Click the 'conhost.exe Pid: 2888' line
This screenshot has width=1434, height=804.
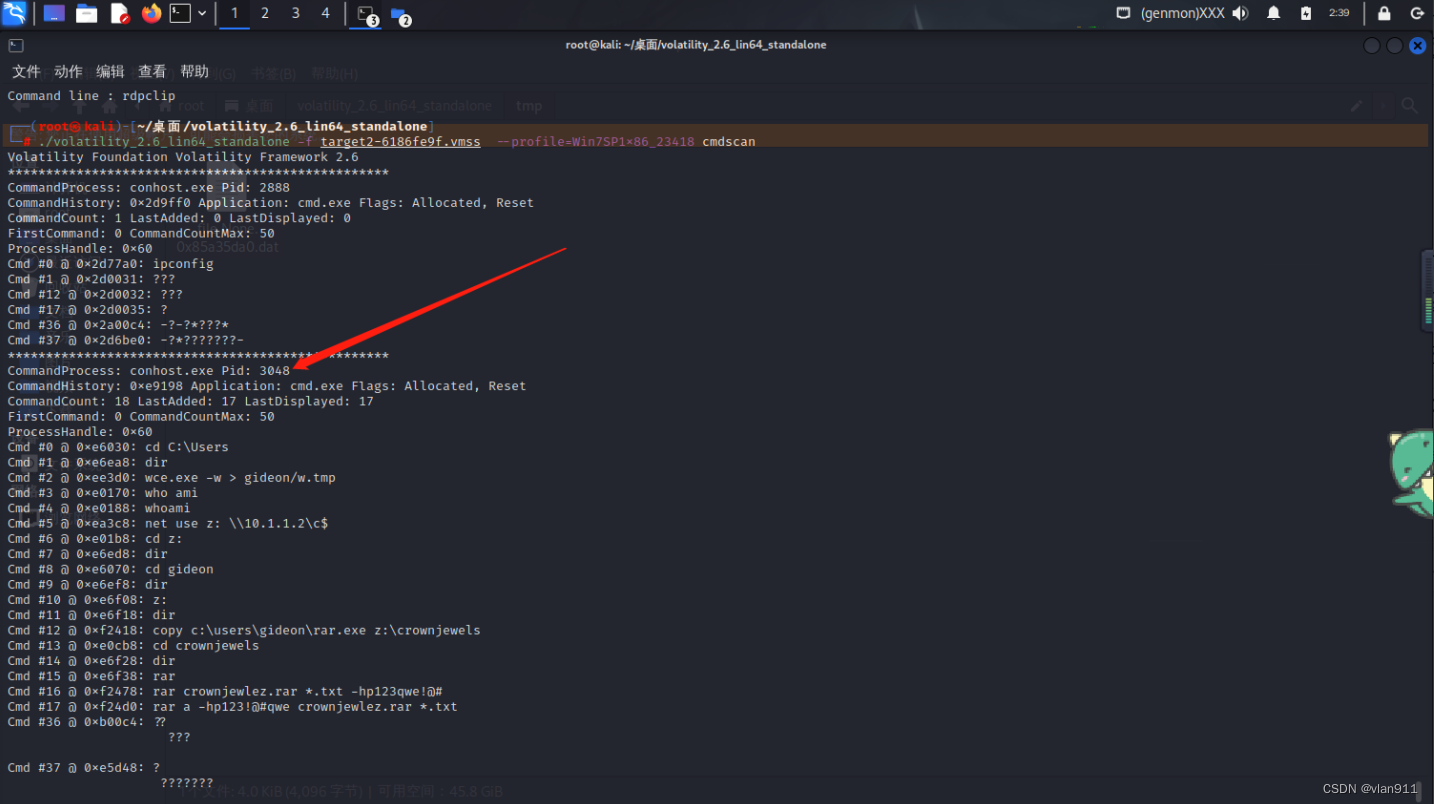pyautogui.click(x=148, y=187)
